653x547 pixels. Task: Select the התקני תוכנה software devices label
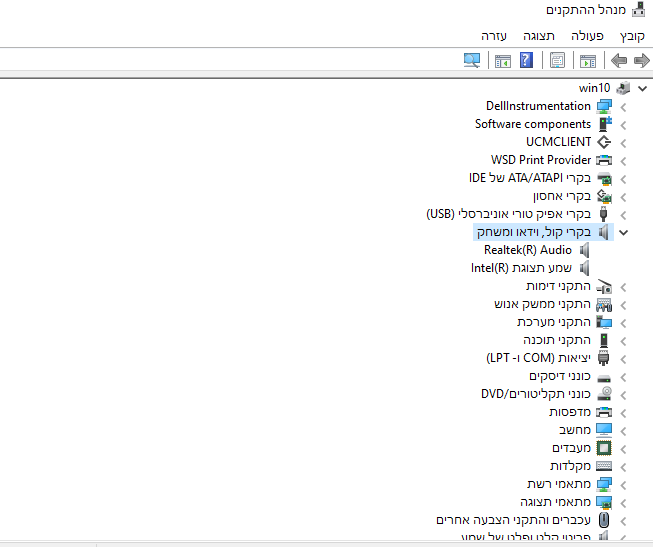pyautogui.click(x=557, y=340)
